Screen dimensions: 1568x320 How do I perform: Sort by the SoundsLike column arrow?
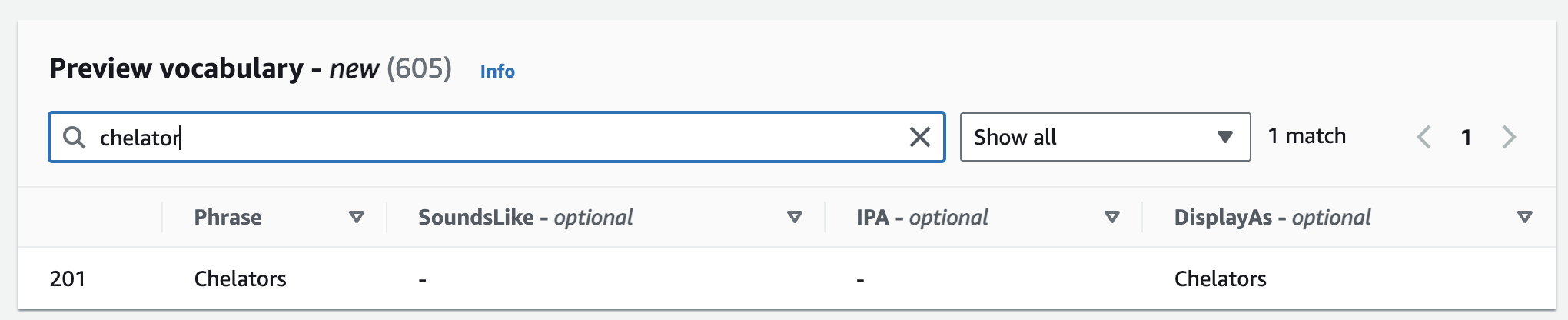coord(795,217)
